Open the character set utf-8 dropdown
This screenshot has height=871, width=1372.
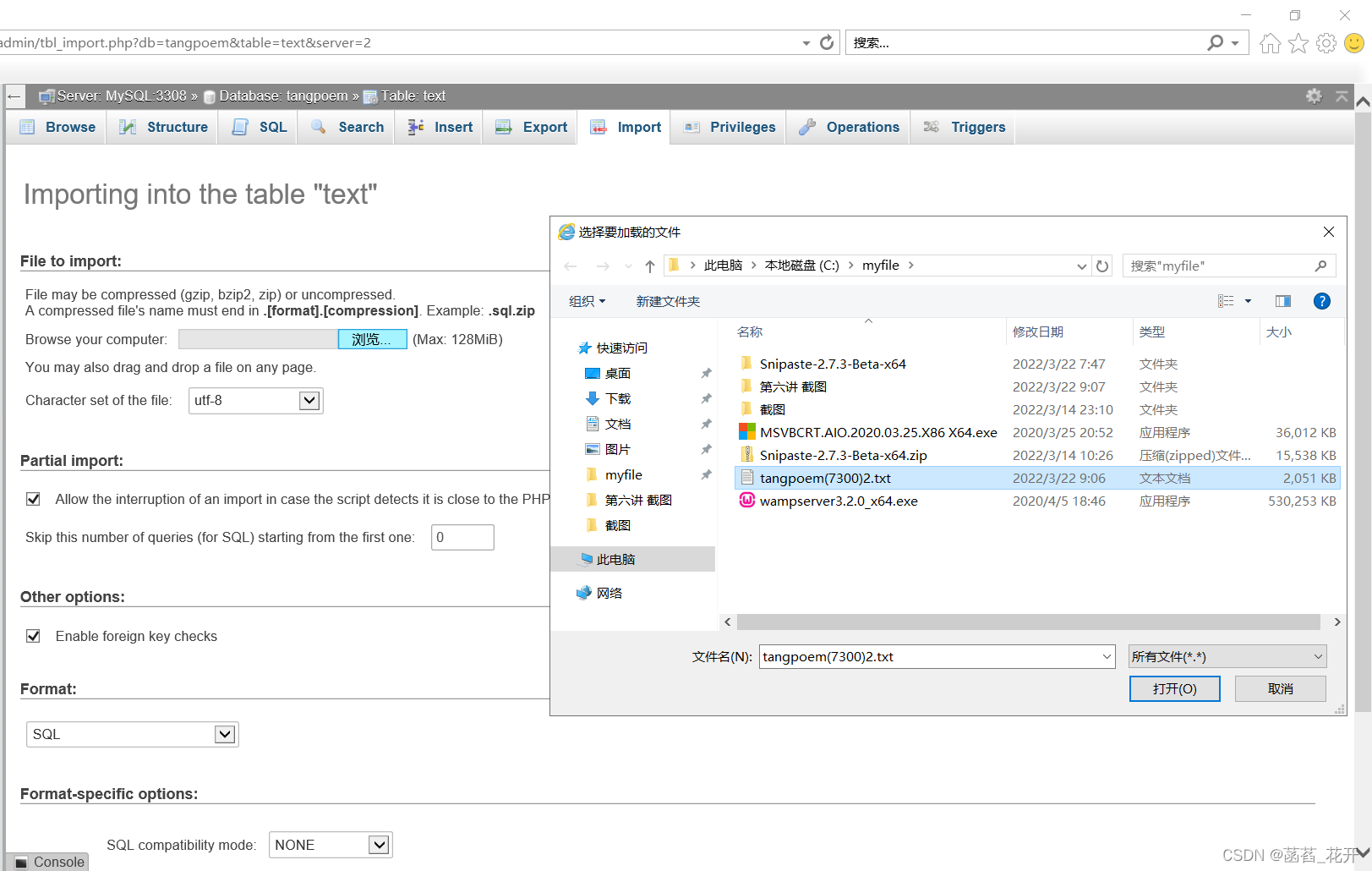(256, 401)
